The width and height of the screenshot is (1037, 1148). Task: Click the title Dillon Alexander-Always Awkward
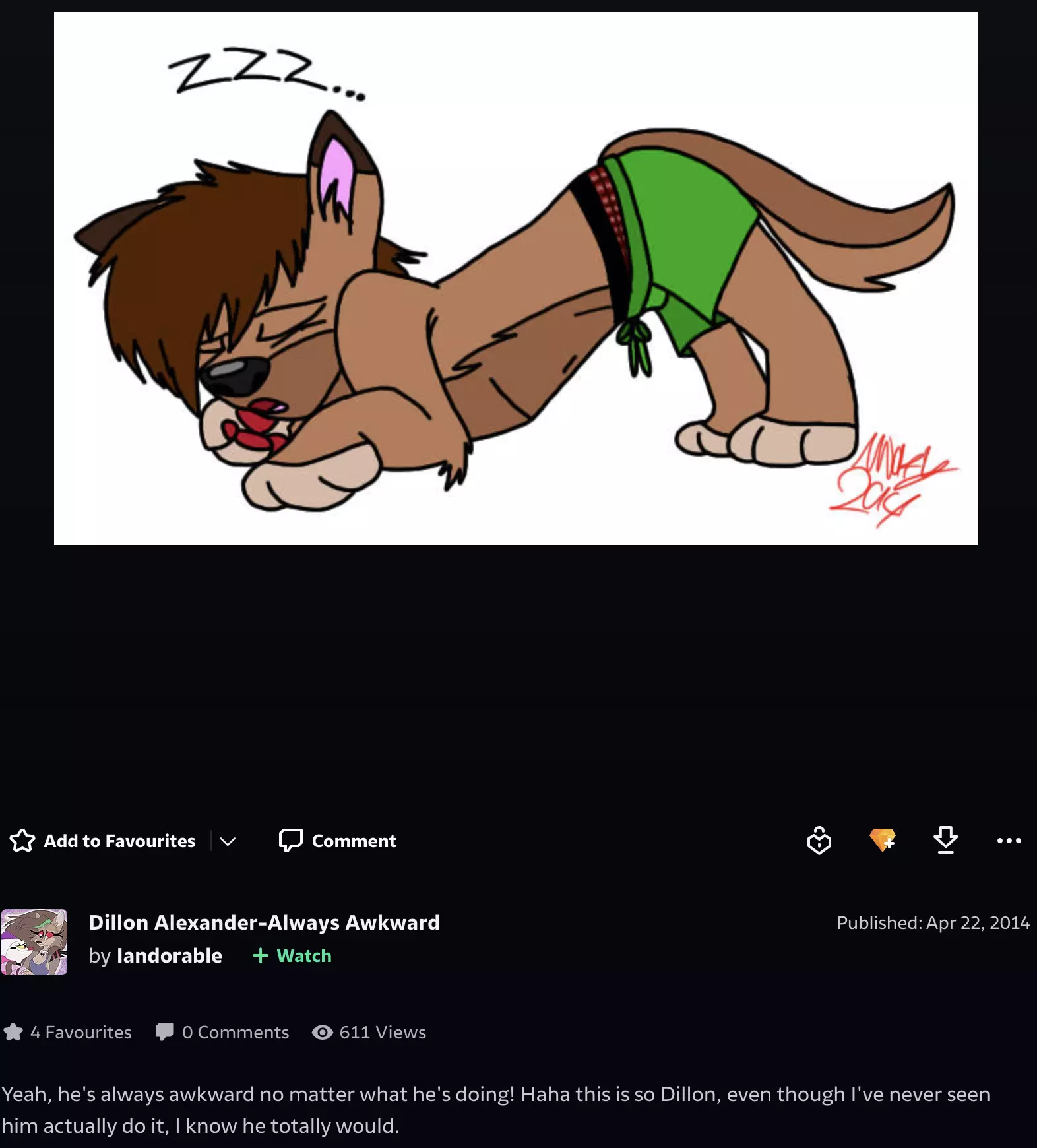264,922
